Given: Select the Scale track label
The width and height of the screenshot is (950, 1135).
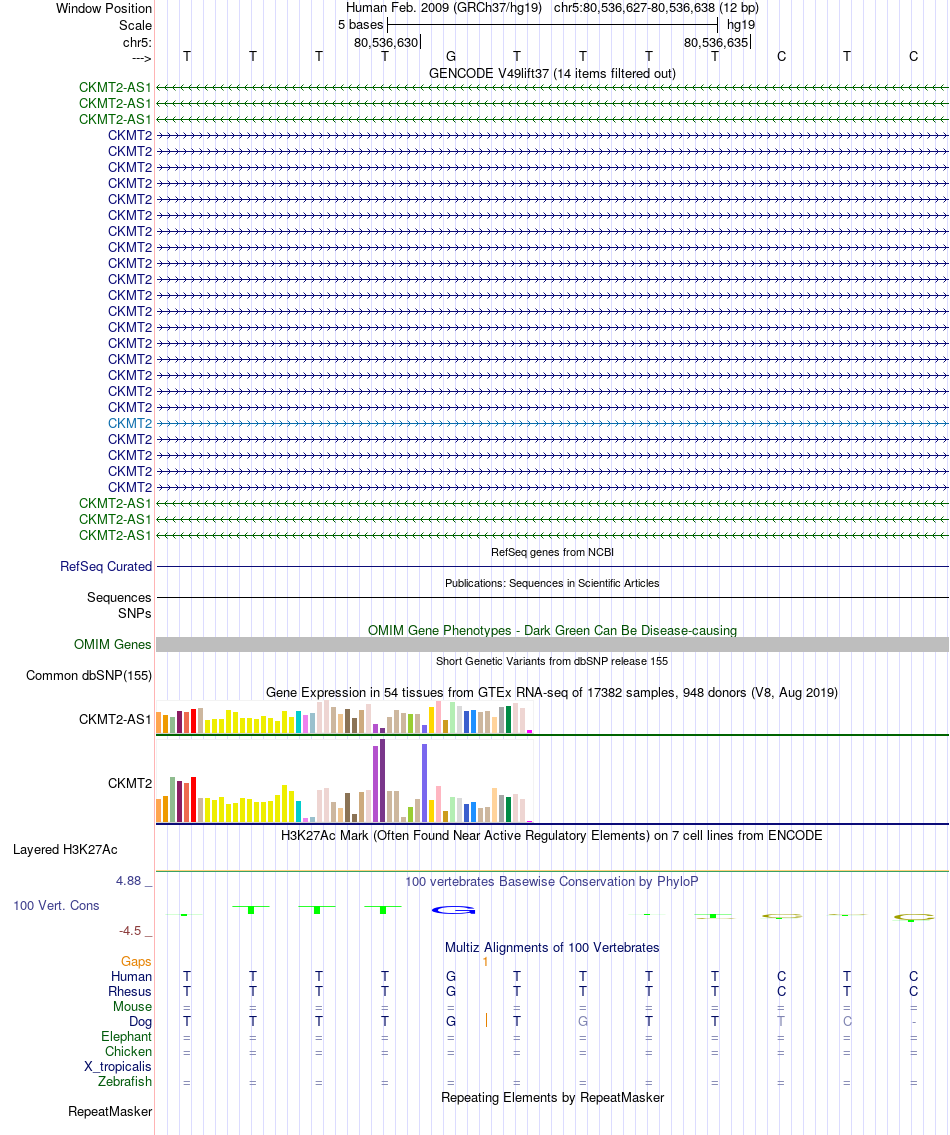Looking at the screenshot, I should point(135,25).
